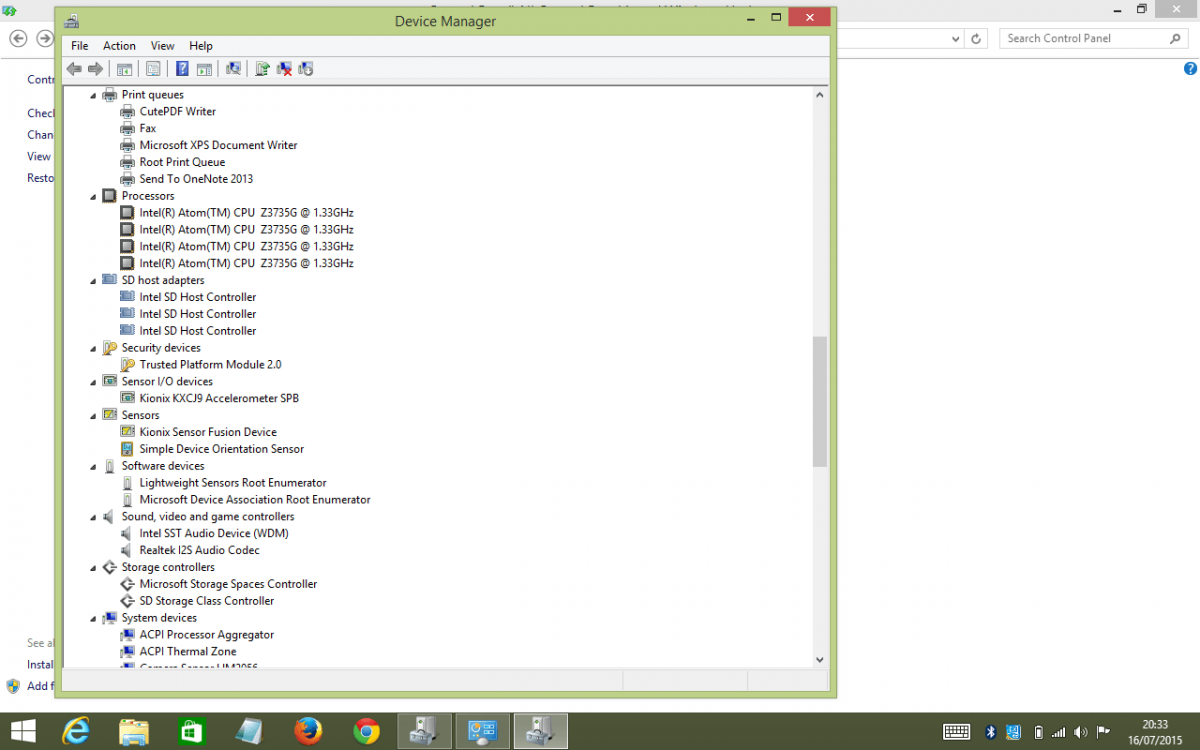This screenshot has width=1200, height=750.
Task: Collapse the Sensors category
Action: pos(95,416)
